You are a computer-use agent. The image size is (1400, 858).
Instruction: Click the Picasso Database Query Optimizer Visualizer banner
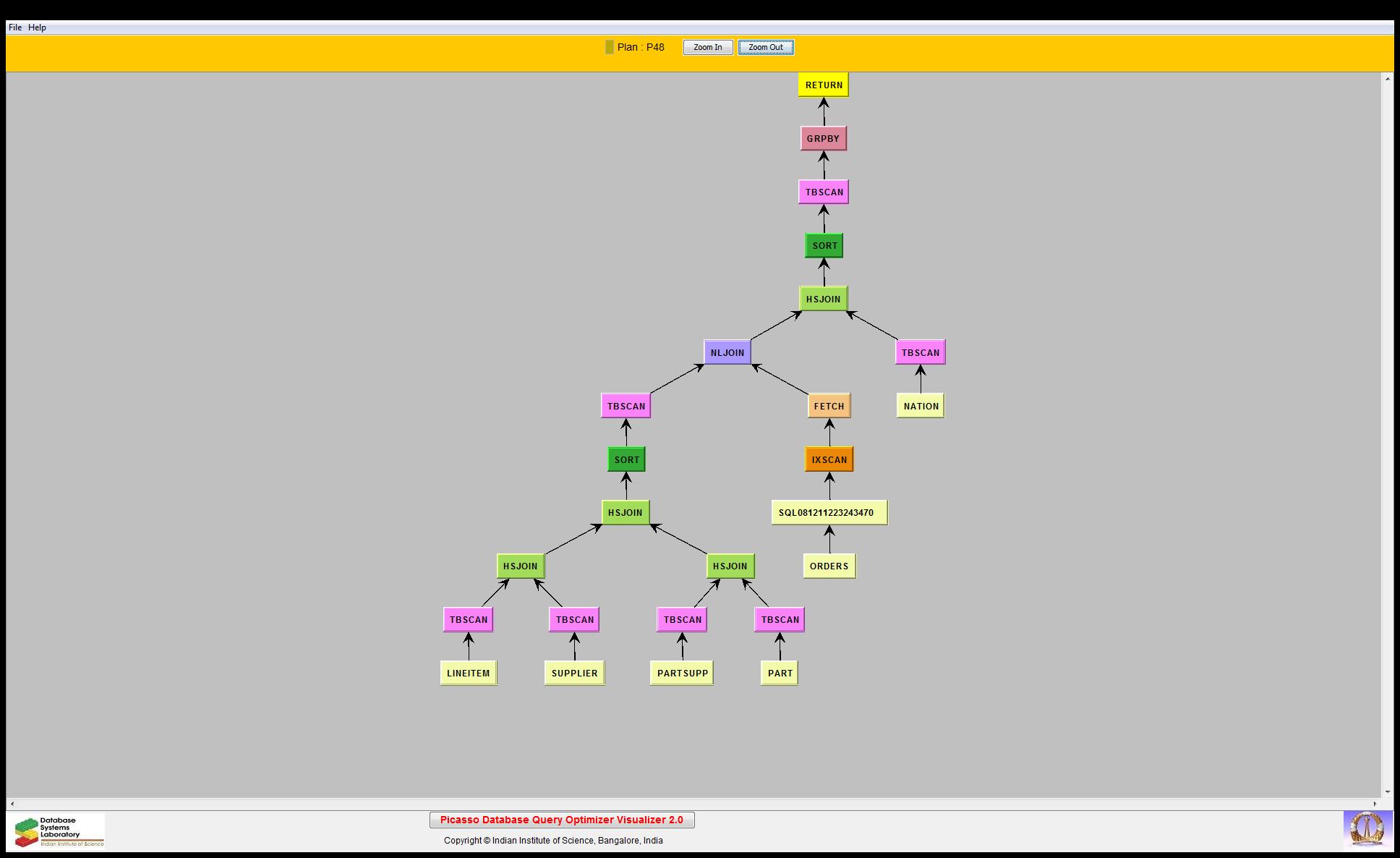coord(561,820)
